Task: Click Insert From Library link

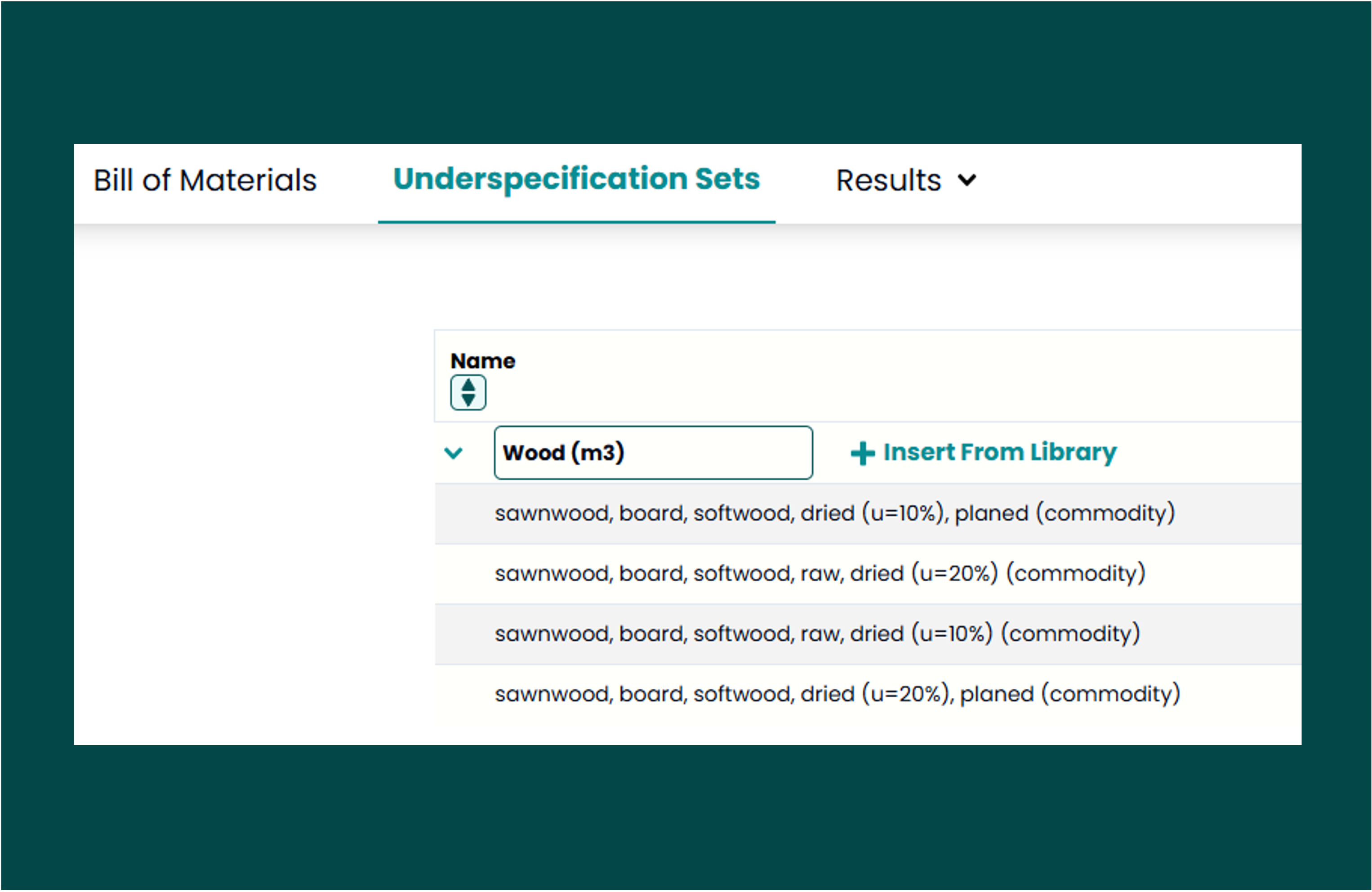Action: (x=984, y=453)
